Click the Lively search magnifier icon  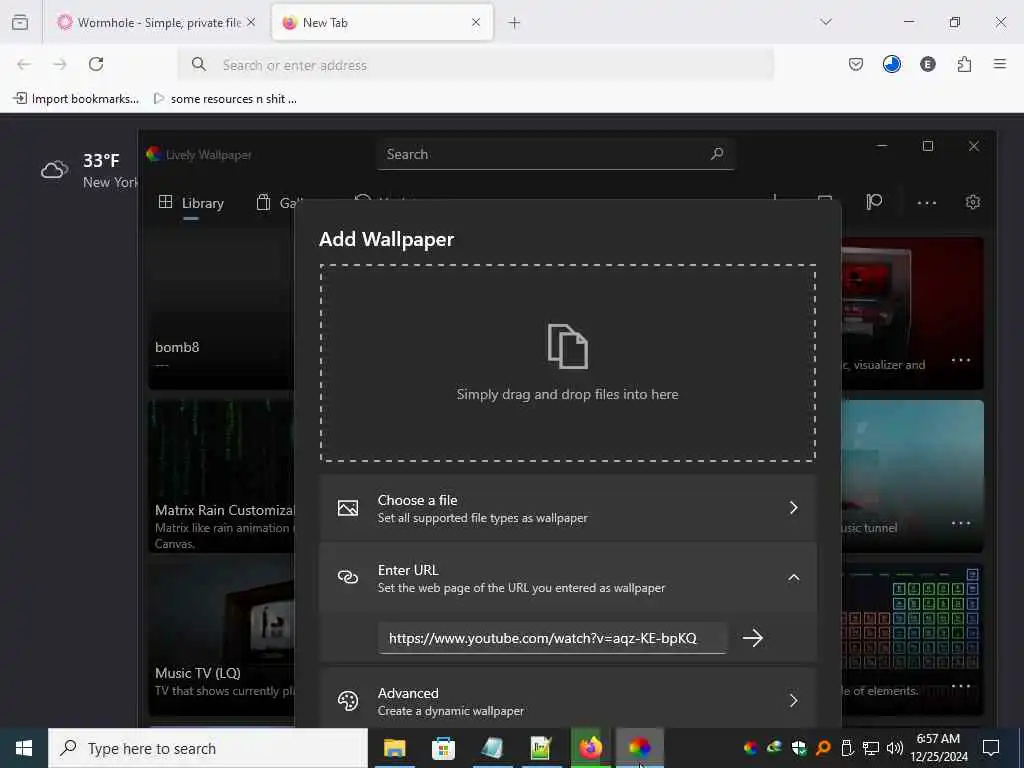pos(717,154)
